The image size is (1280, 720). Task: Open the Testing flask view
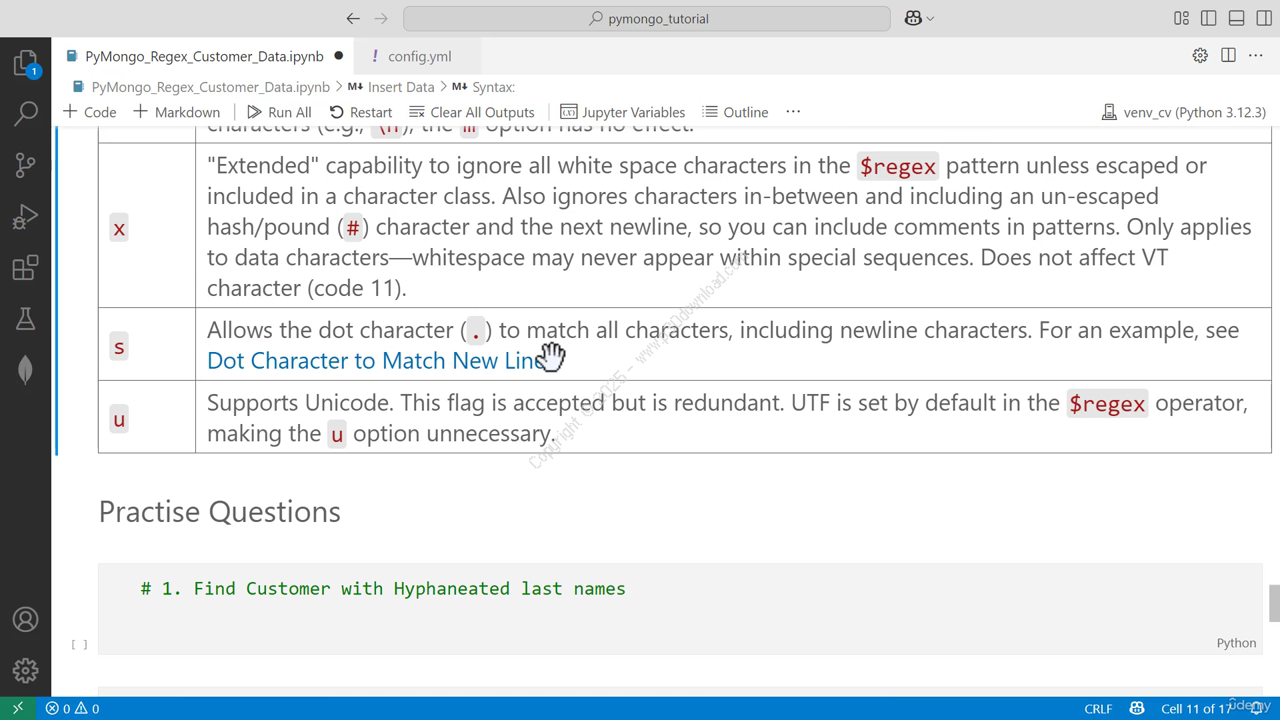(x=26, y=318)
